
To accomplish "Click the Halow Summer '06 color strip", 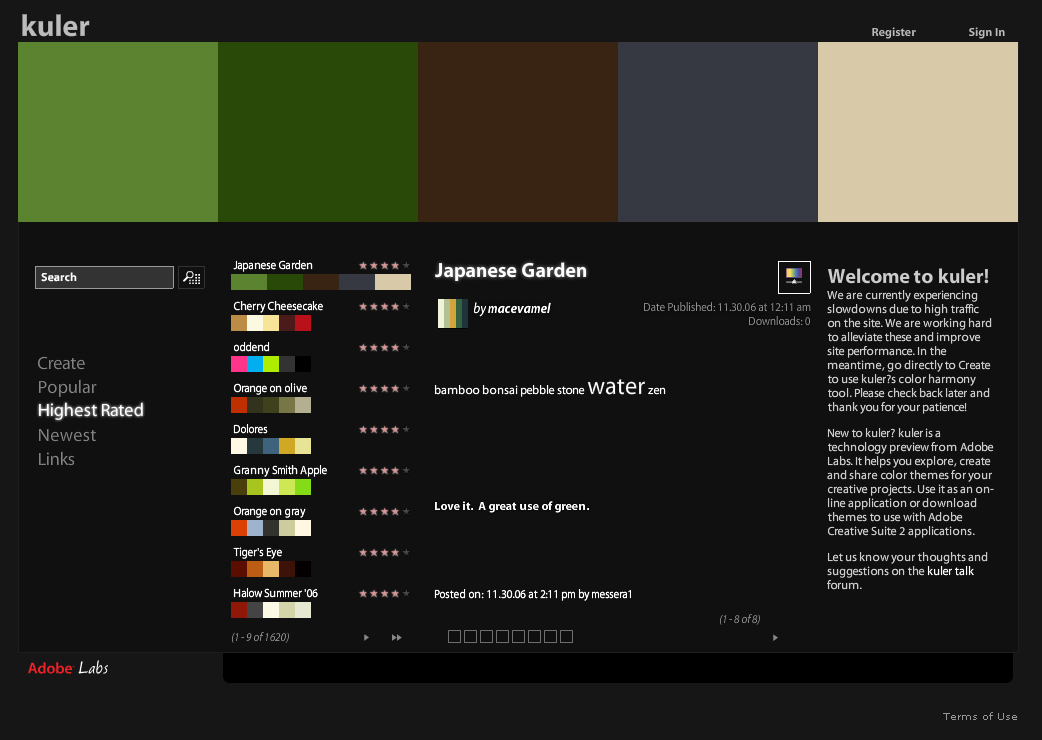I will coord(271,610).
